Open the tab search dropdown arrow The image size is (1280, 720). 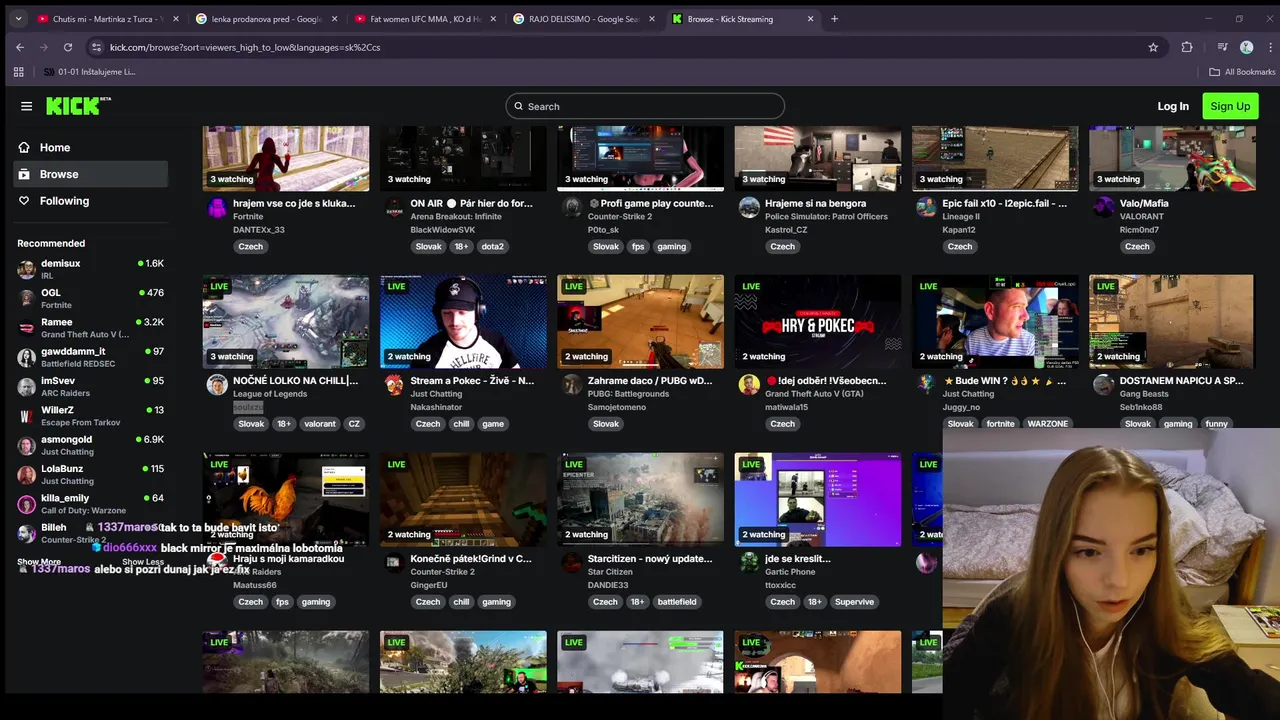18,18
